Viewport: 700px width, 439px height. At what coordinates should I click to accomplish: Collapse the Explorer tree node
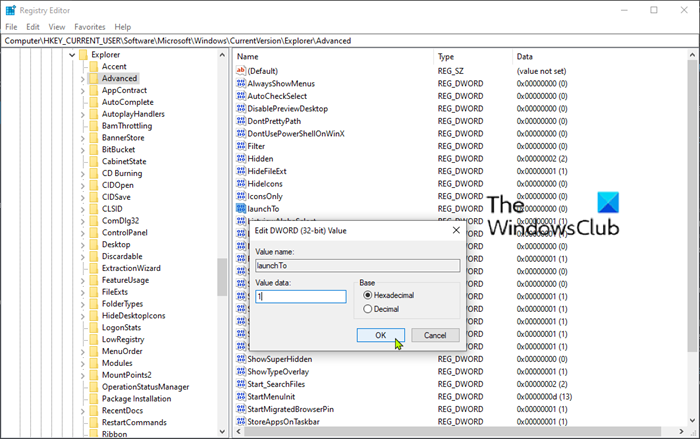[72, 55]
